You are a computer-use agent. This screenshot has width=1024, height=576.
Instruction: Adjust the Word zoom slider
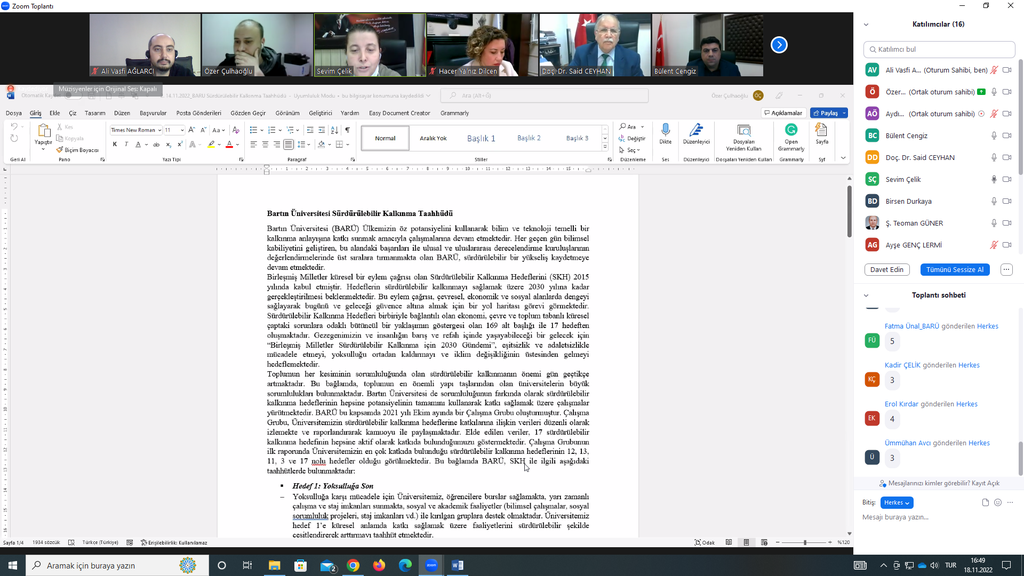click(804, 542)
